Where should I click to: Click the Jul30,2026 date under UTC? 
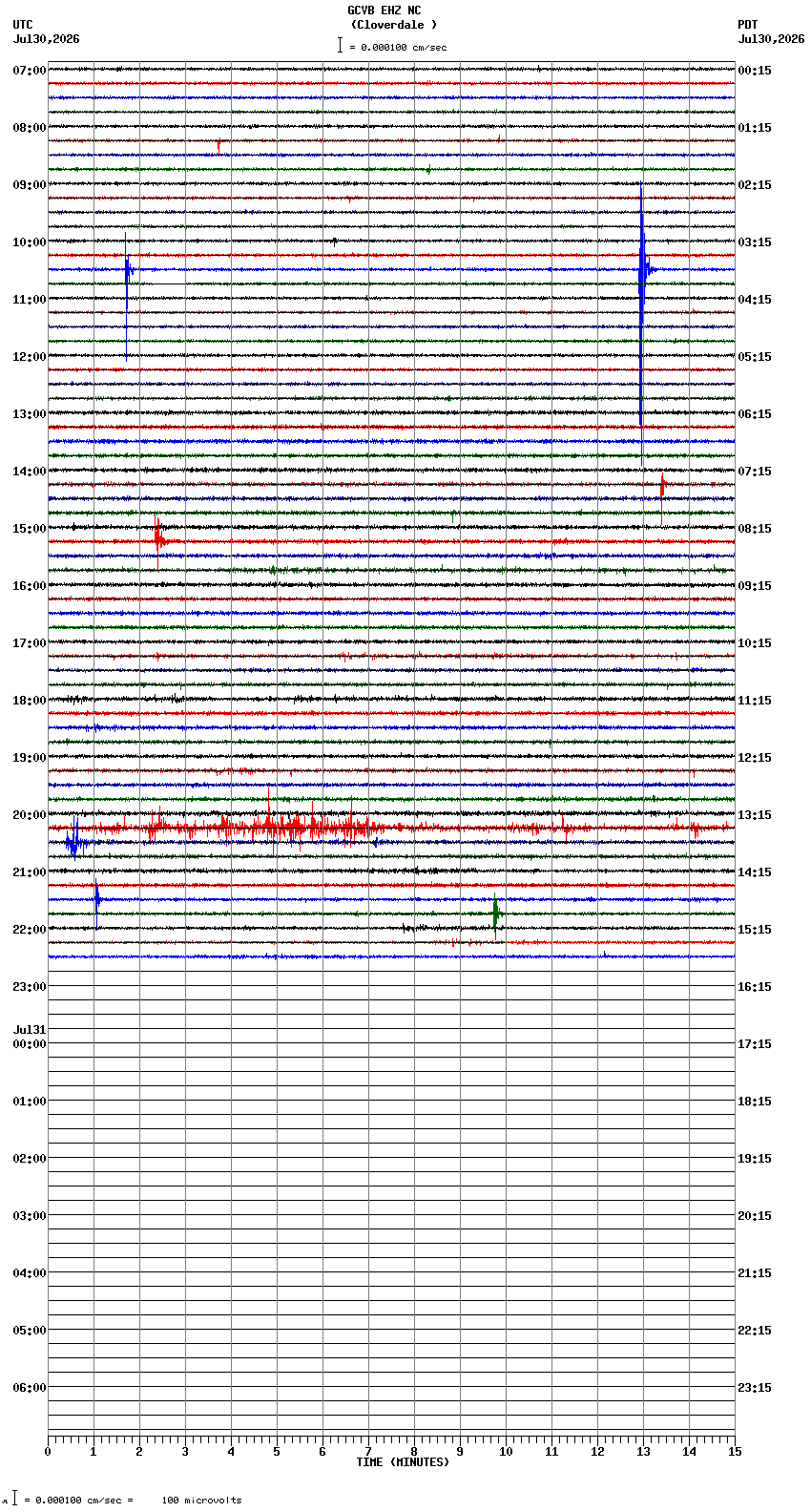coord(47,39)
